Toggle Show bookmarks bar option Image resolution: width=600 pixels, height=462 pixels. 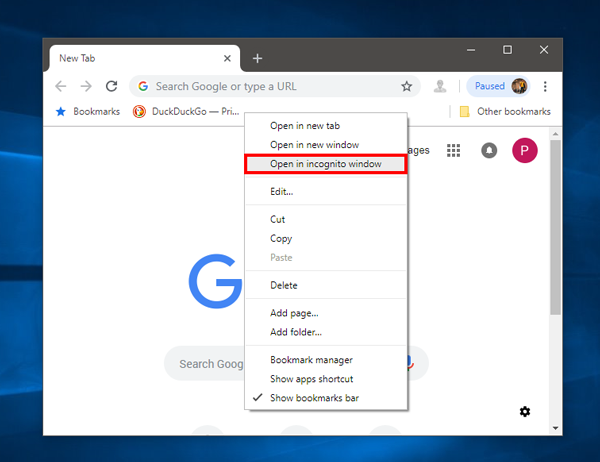click(x=314, y=398)
